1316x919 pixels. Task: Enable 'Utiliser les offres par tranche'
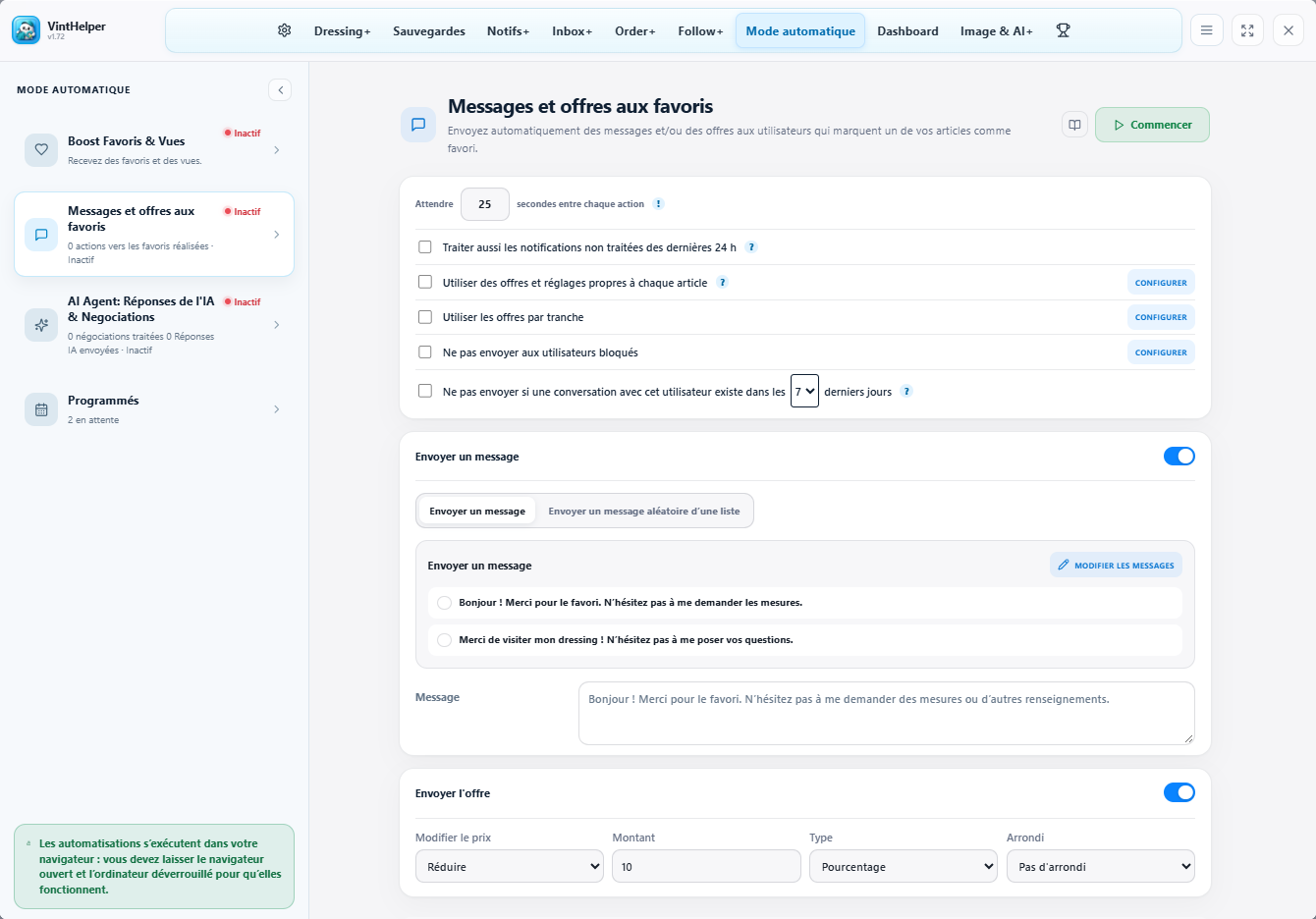coord(425,317)
